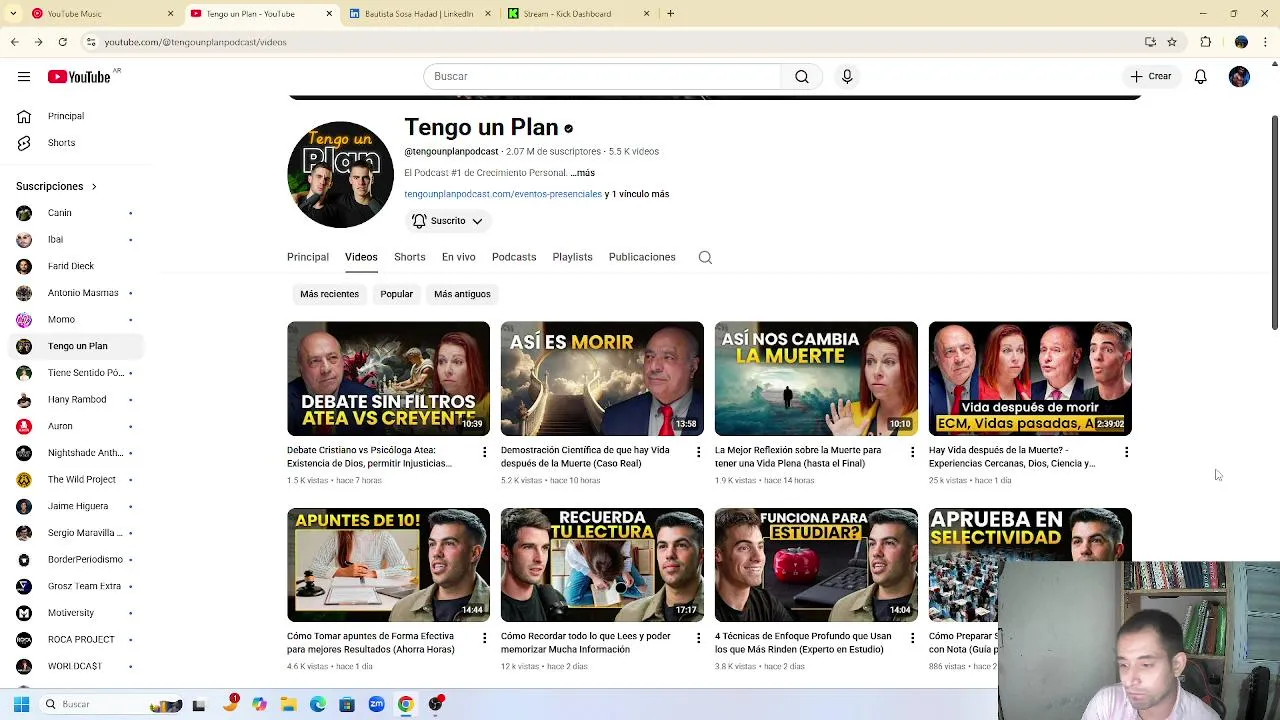Open options for Cómo Recordar todo video

coord(699,638)
